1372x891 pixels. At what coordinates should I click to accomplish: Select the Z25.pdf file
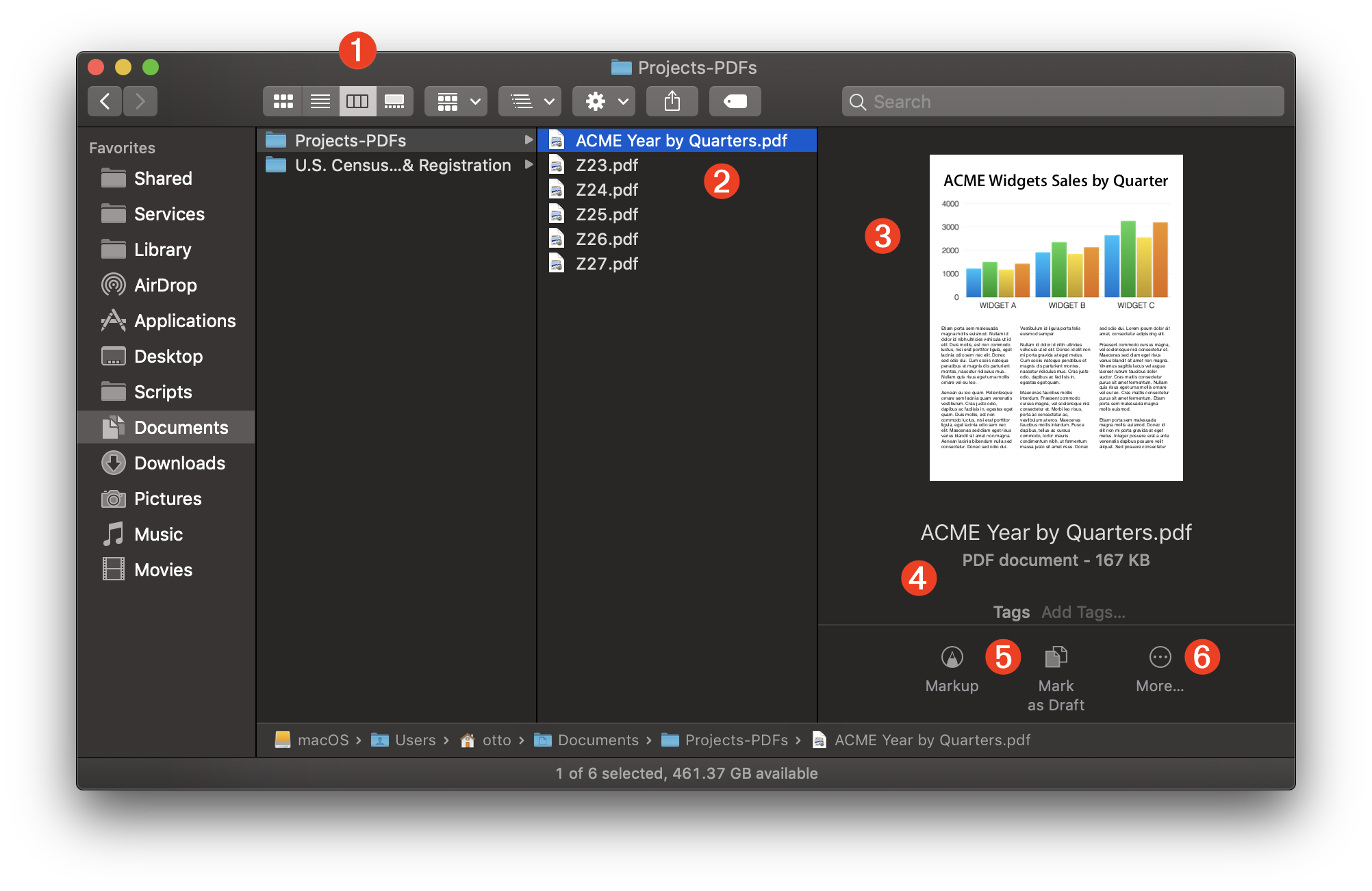pos(605,214)
